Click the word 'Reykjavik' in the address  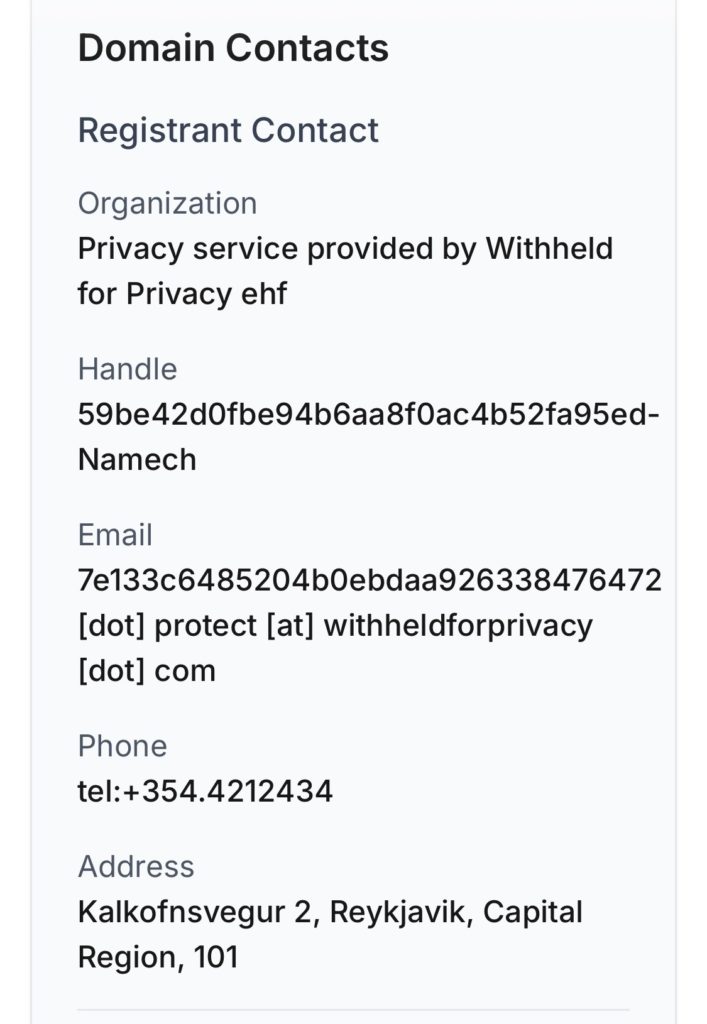coord(369,912)
